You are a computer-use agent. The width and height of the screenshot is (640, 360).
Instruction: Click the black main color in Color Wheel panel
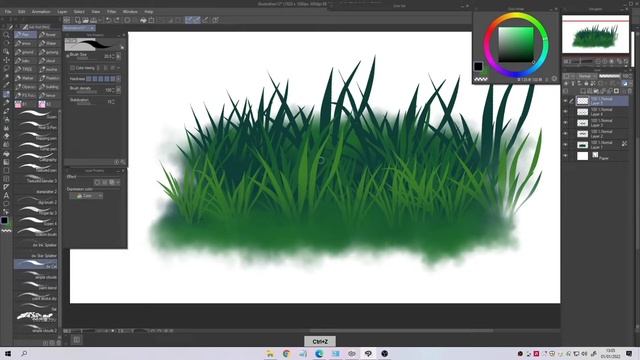pyautogui.click(x=478, y=66)
